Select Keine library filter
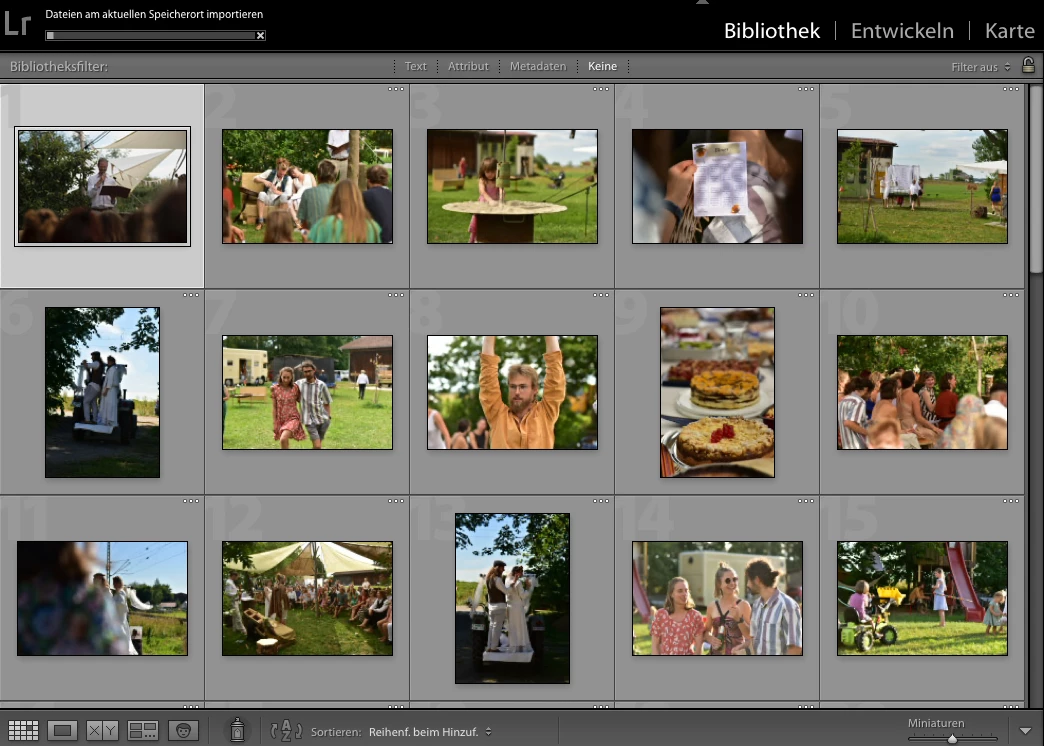 pos(603,66)
